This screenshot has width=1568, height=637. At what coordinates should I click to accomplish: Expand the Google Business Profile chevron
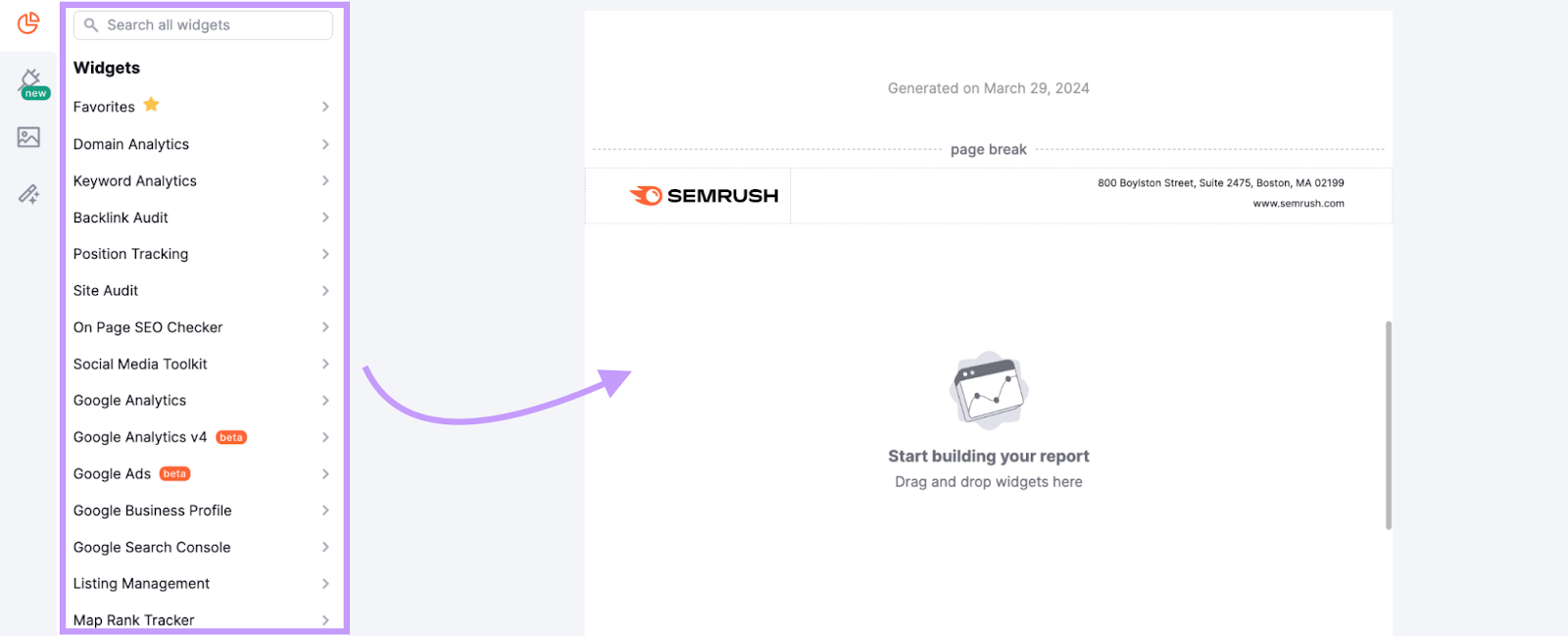point(325,511)
